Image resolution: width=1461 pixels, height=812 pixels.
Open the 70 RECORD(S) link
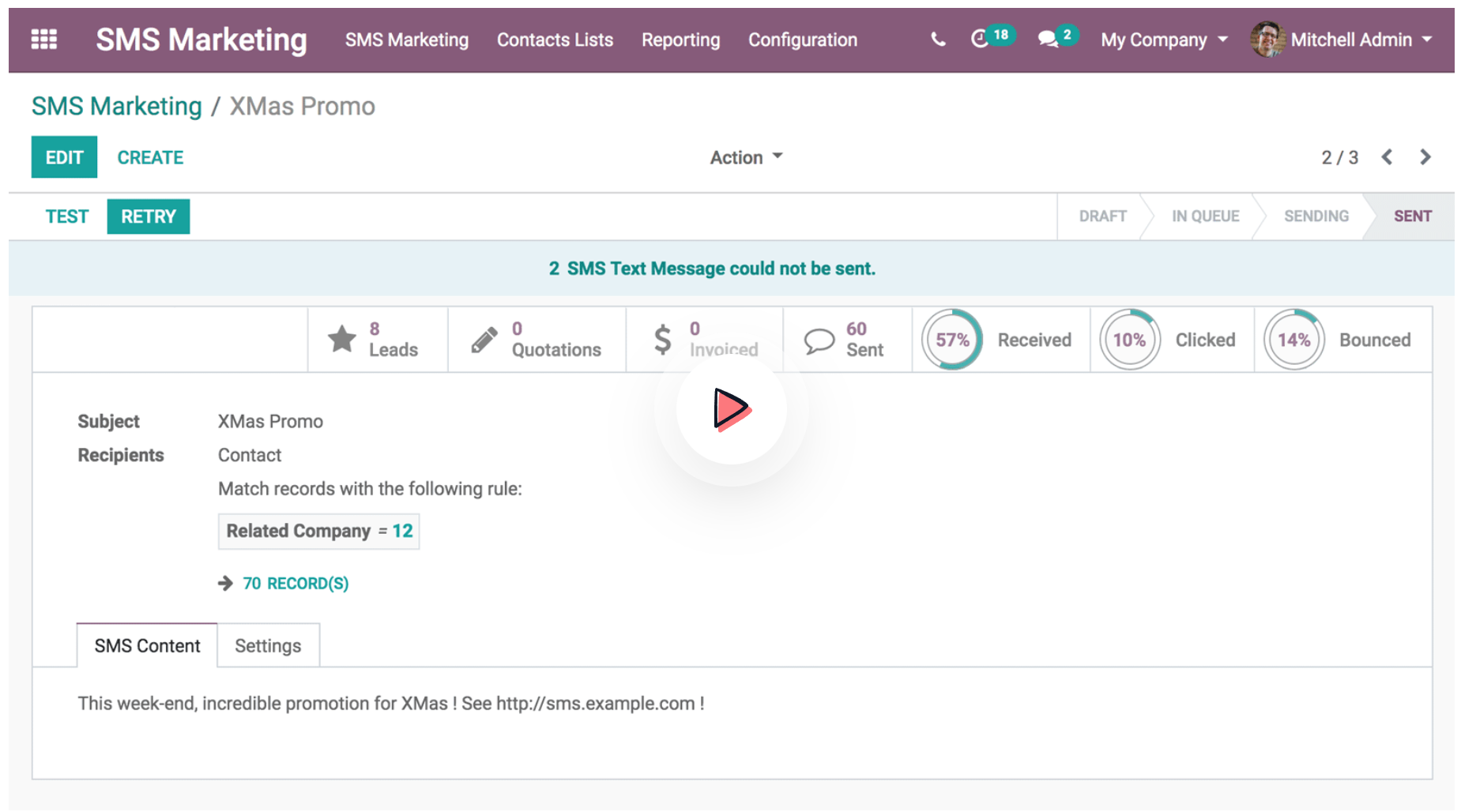click(295, 583)
